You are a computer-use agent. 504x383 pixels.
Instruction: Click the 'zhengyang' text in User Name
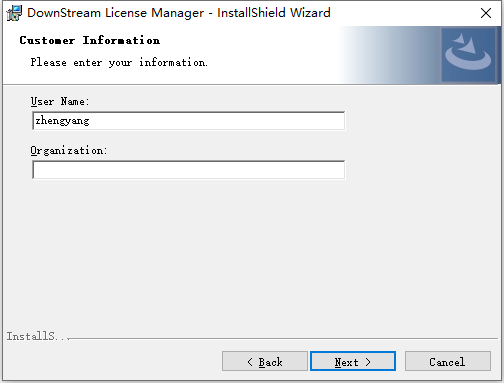[62, 121]
